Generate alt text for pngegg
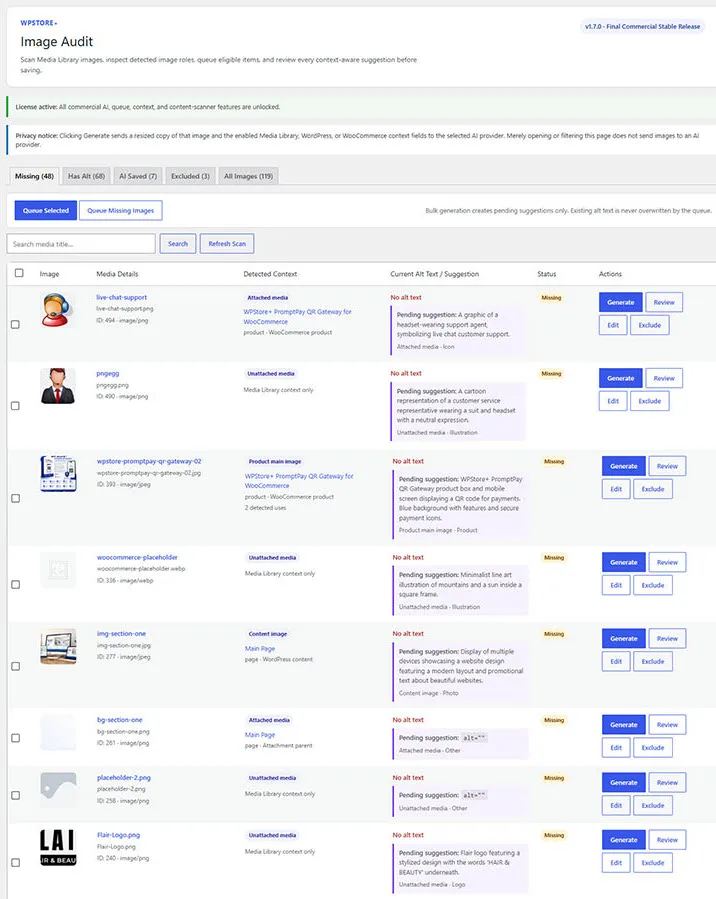 (621, 378)
